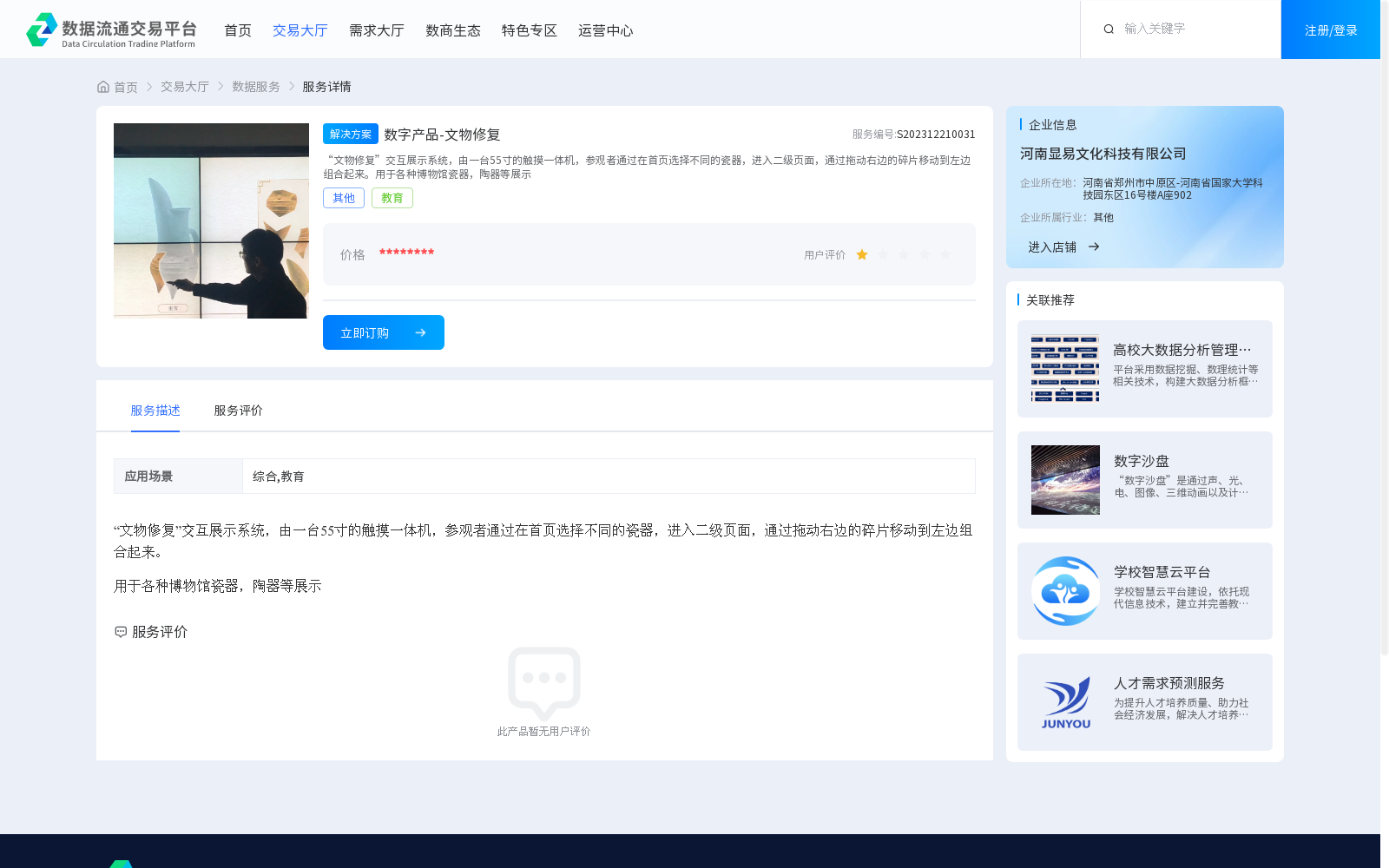This screenshot has height=868, width=1389.
Task: Click the 注册/登录 button
Action: (x=1331, y=30)
